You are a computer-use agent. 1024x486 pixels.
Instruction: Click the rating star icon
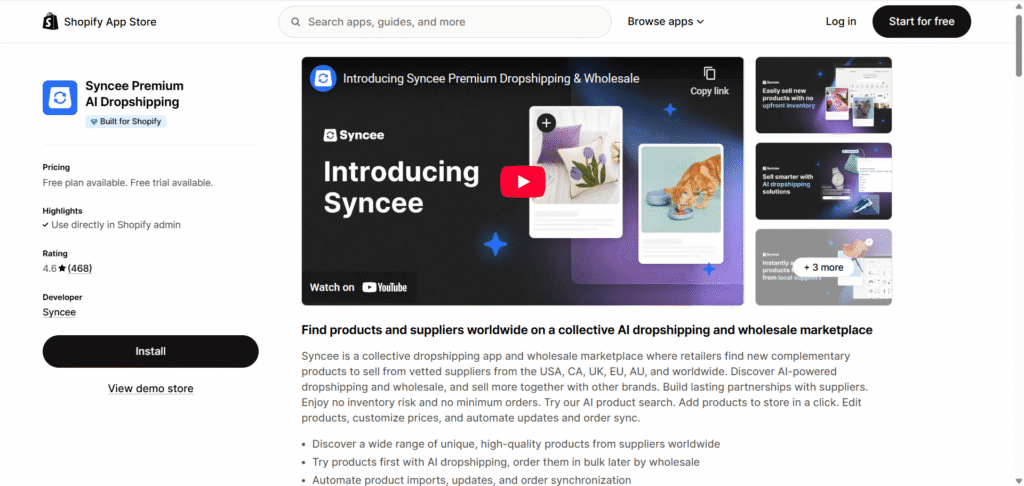(62, 269)
